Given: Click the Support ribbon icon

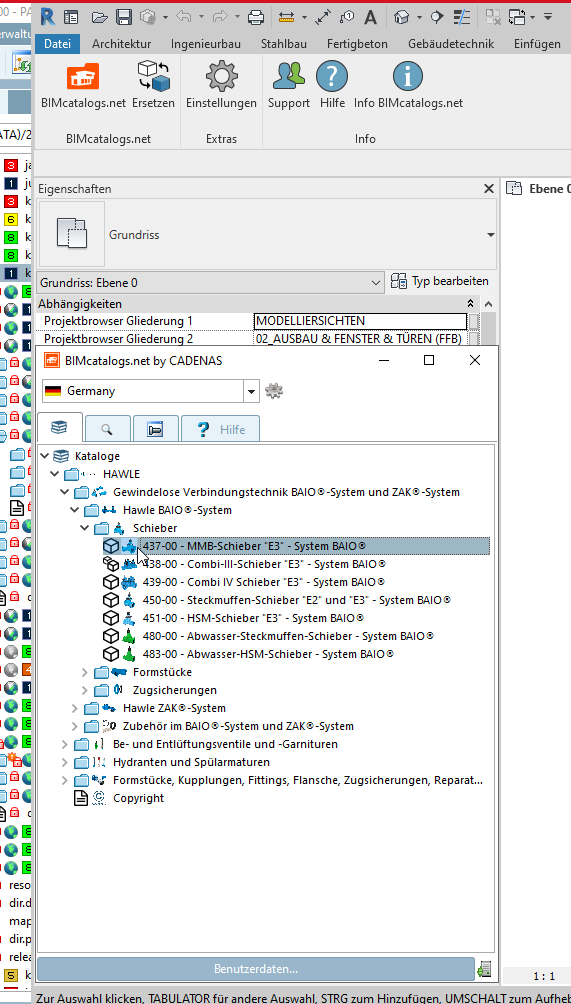Looking at the screenshot, I should [x=289, y=85].
